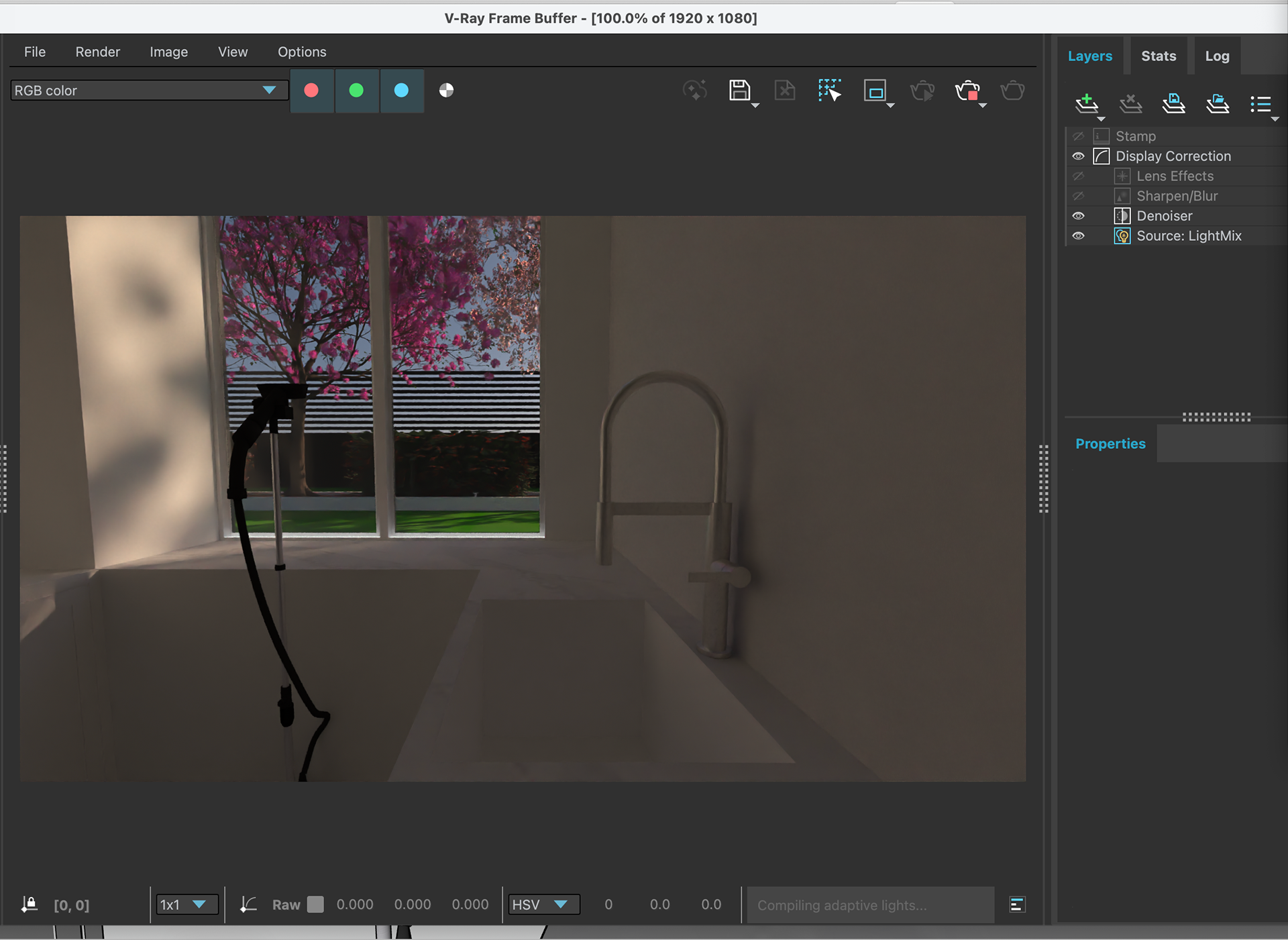
Task: Click the save layer preset icon
Action: [1173, 103]
